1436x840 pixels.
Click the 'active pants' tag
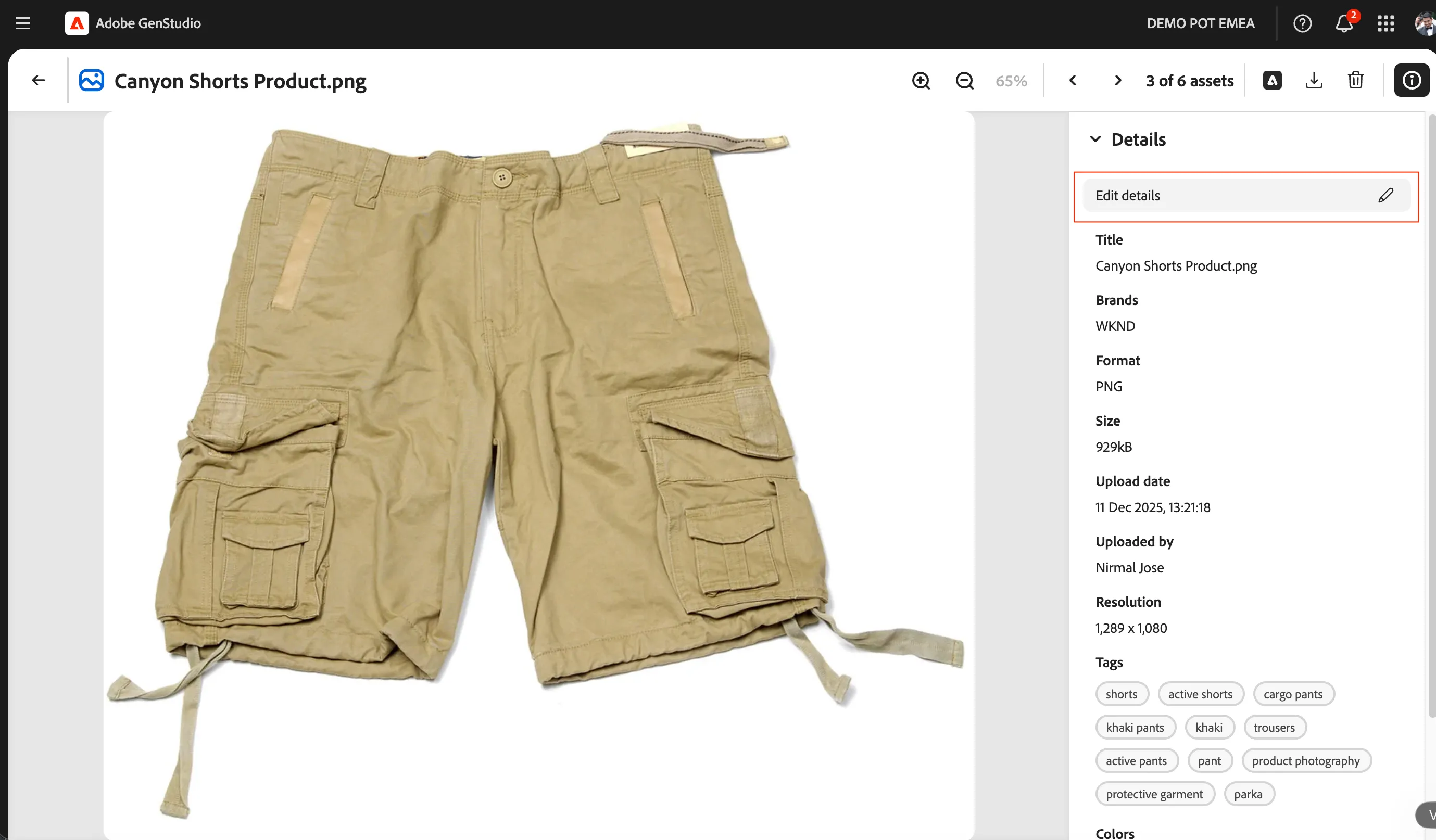pyautogui.click(x=1136, y=760)
